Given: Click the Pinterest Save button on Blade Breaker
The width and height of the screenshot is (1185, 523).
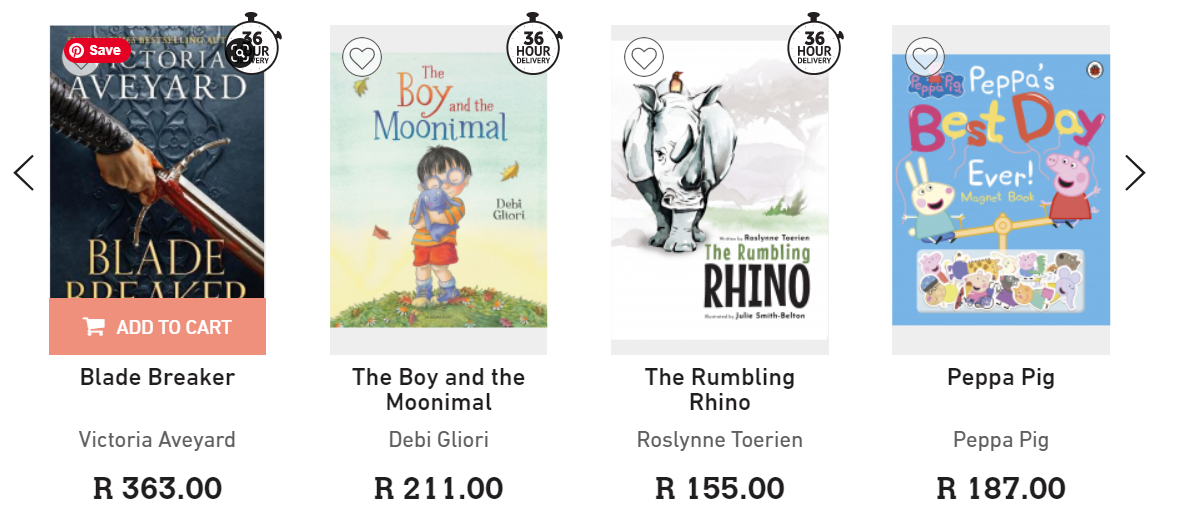Looking at the screenshot, I should pos(96,50).
